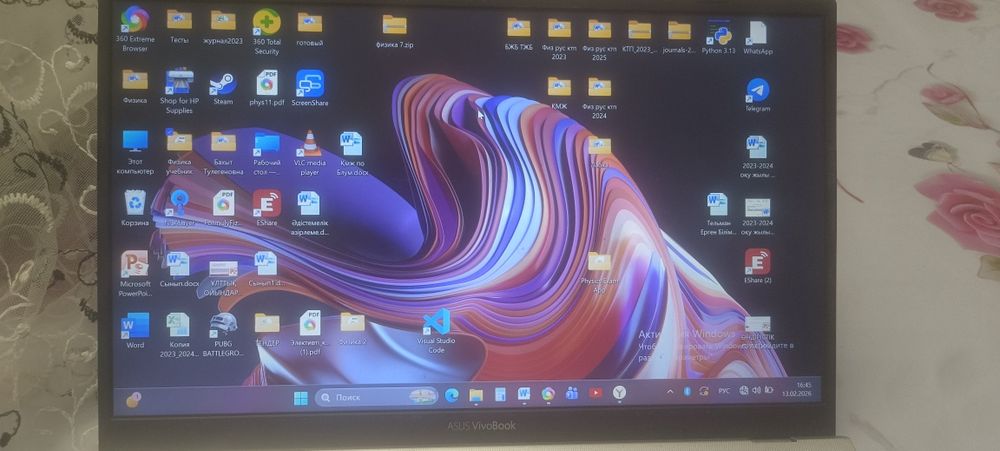The width and height of the screenshot is (1000, 451).
Task: Open File Explorer from the taskbar
Action: click(476, 396)
